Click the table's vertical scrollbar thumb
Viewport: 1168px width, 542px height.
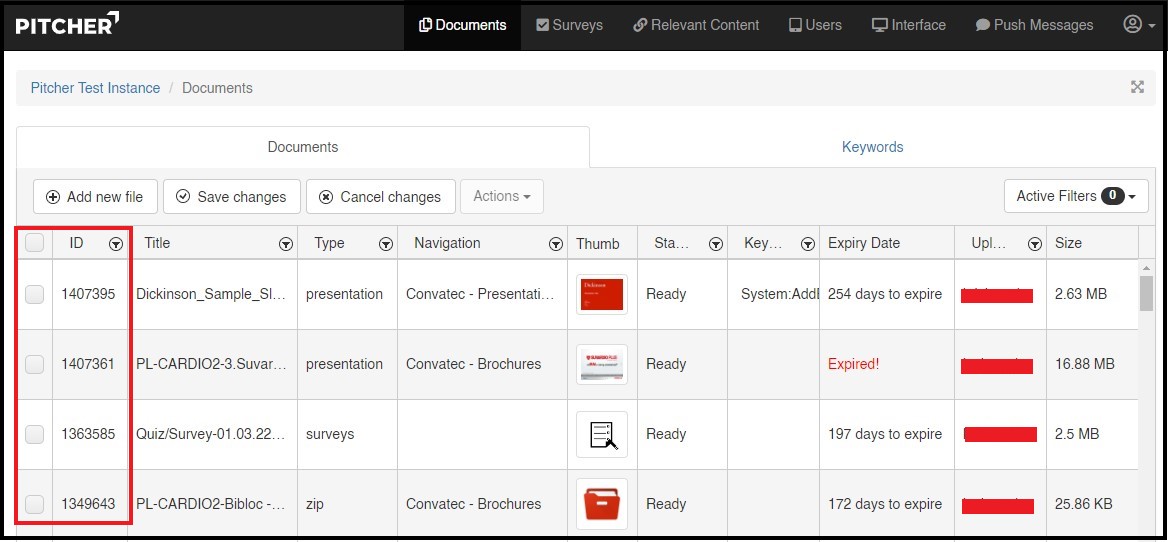click(x=1146, y=292)
